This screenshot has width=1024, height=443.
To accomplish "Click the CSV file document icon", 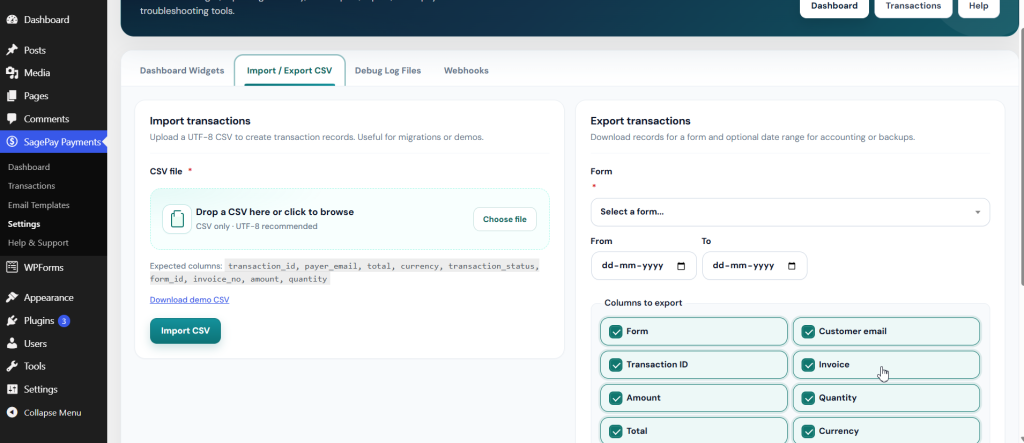I will pos(177,219).
